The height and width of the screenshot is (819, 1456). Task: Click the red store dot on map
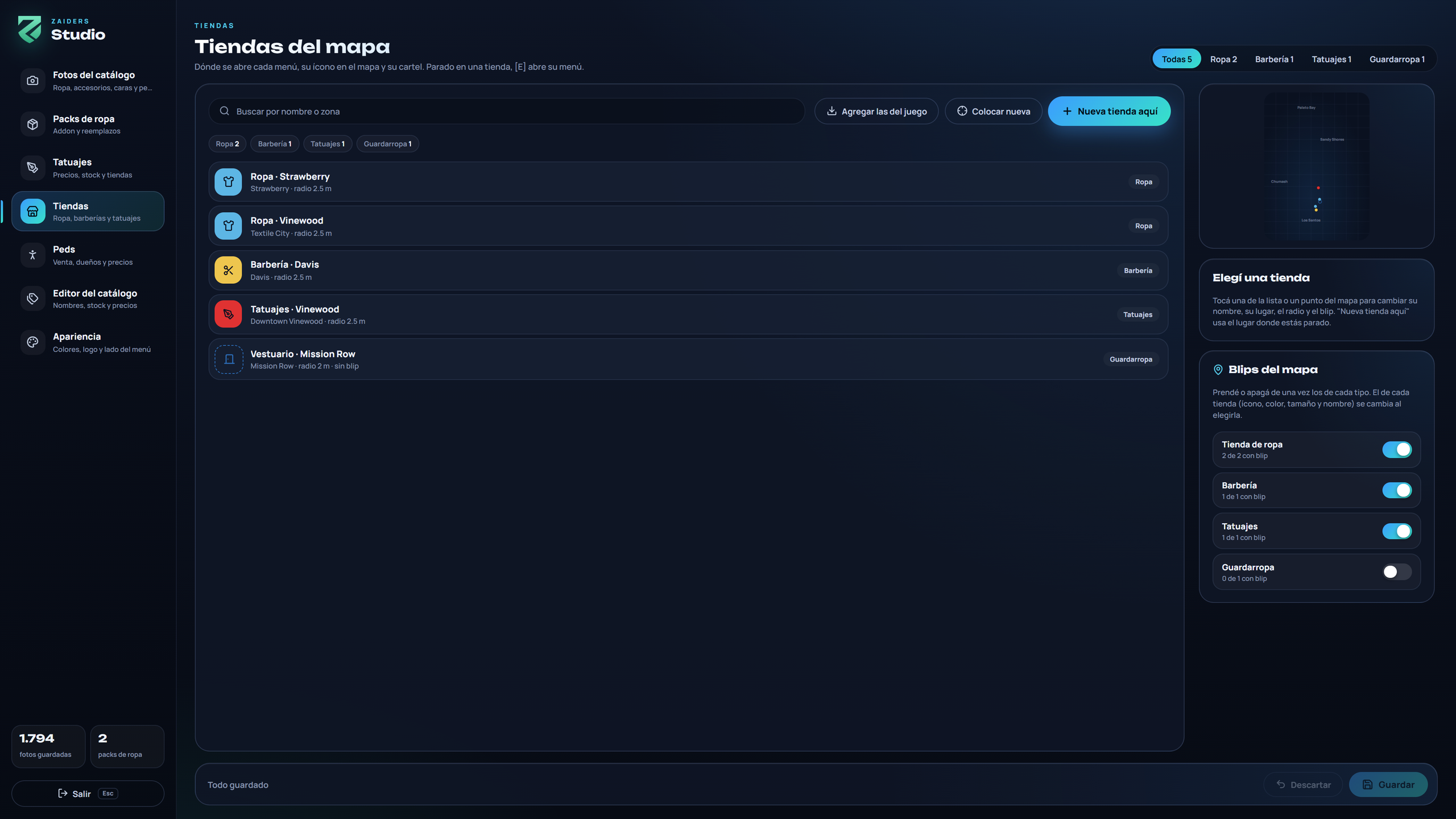(1318, 188)
